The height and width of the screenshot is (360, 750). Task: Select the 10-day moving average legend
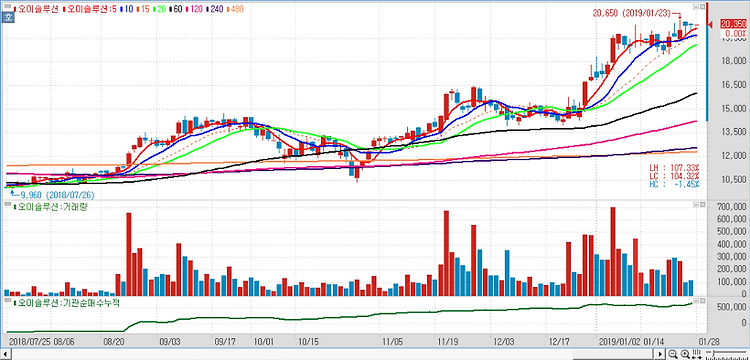click(126, 9)
